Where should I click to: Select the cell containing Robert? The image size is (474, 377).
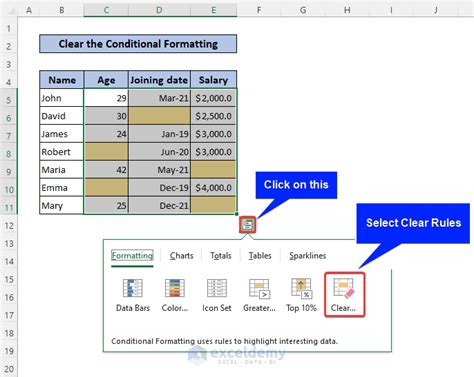(x=62, y=152)
